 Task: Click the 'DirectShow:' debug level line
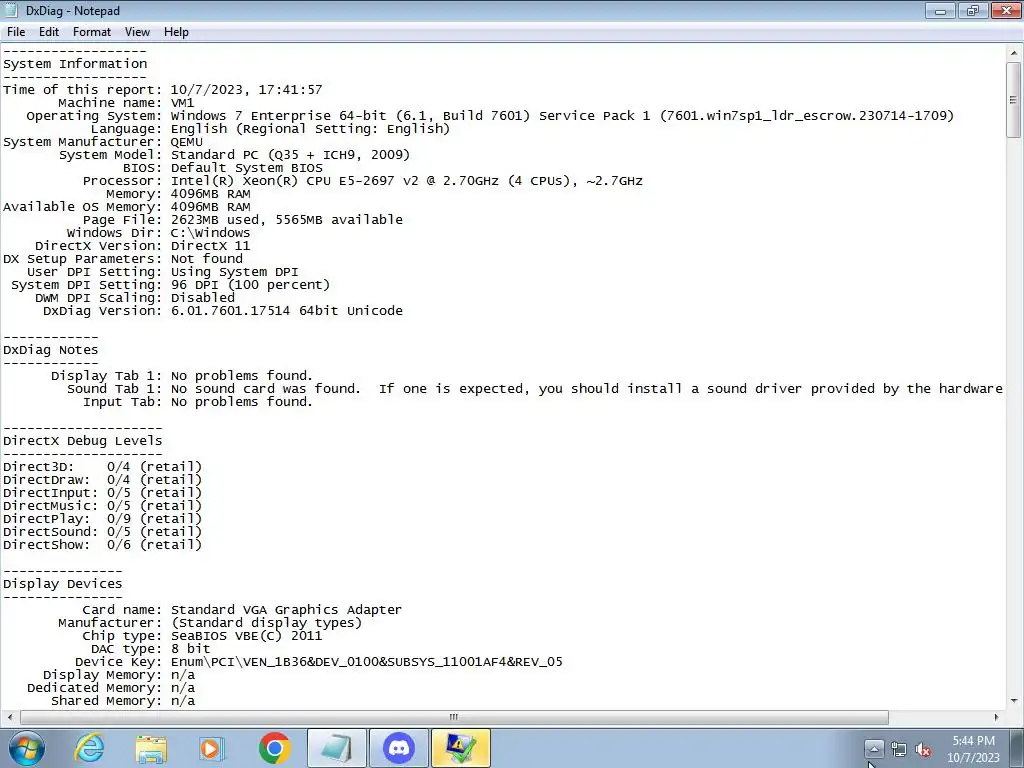pos(103,545)
